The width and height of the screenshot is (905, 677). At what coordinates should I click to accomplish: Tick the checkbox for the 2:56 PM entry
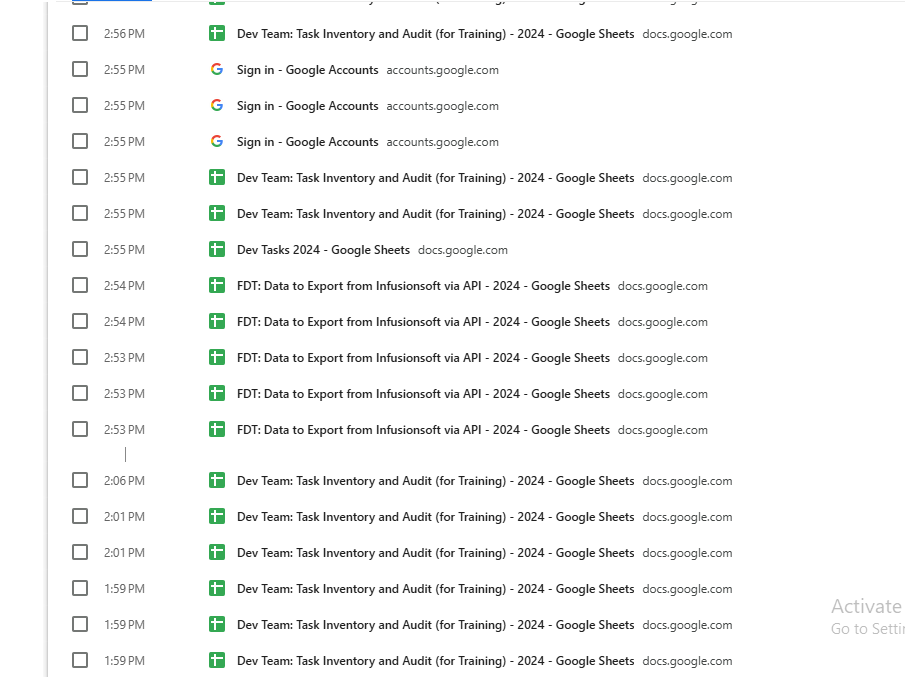(x=80, y=34)
